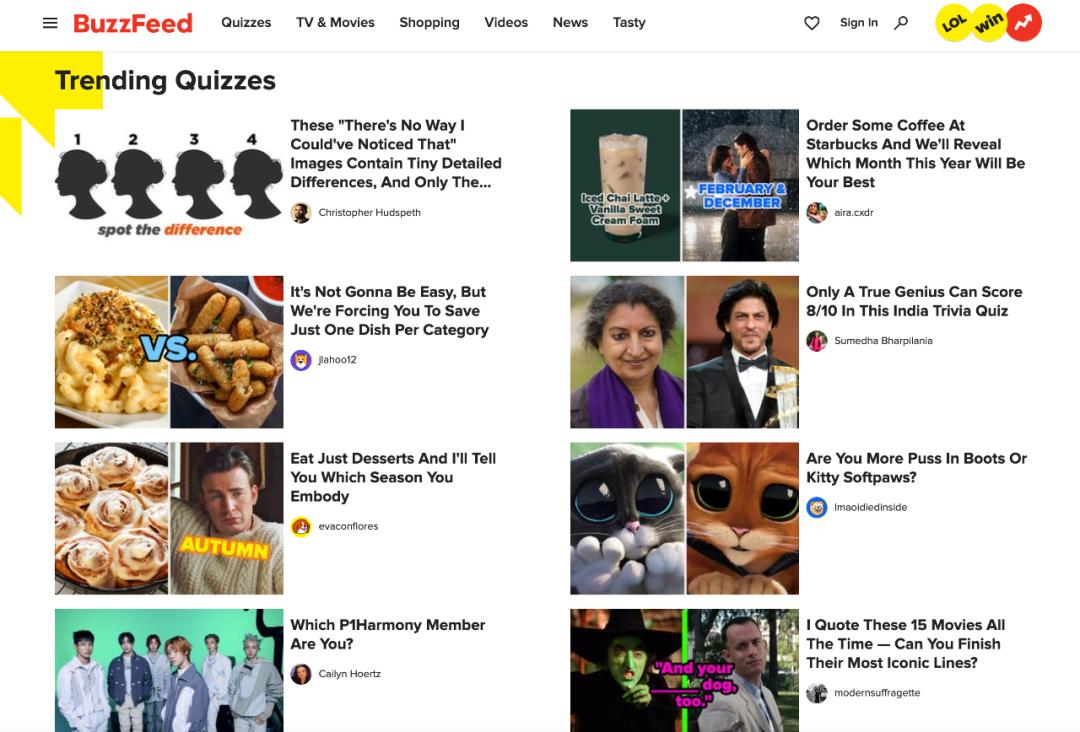The width and height of the screenshot is (1080, 732).
Task: Click the BuzzFeed logo
Action: [133, 23]
